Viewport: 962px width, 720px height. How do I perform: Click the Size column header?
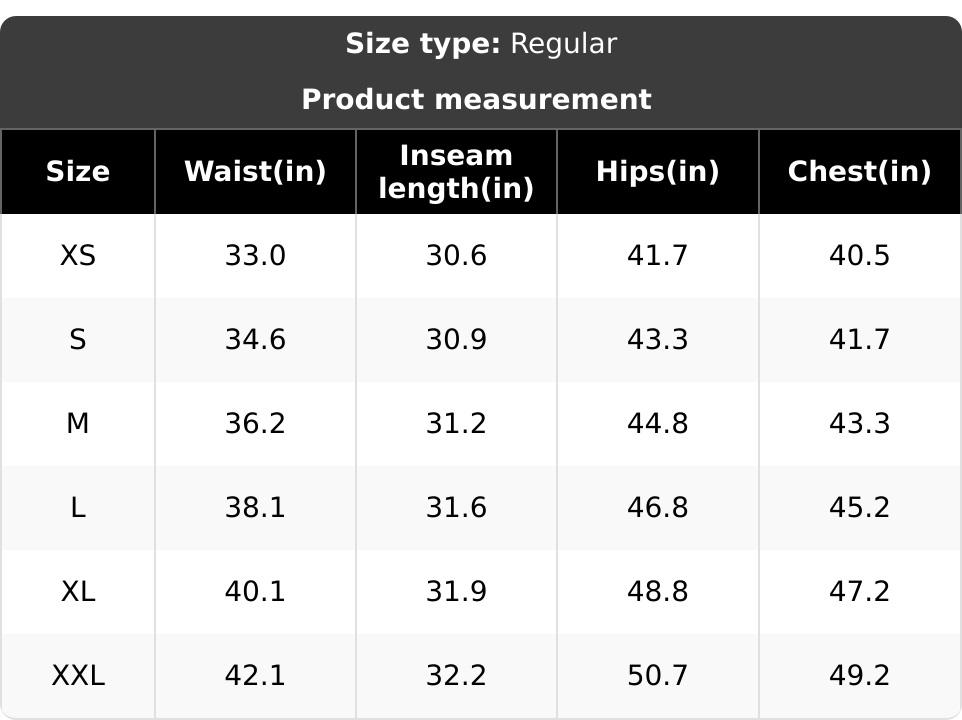click(78, 171)
